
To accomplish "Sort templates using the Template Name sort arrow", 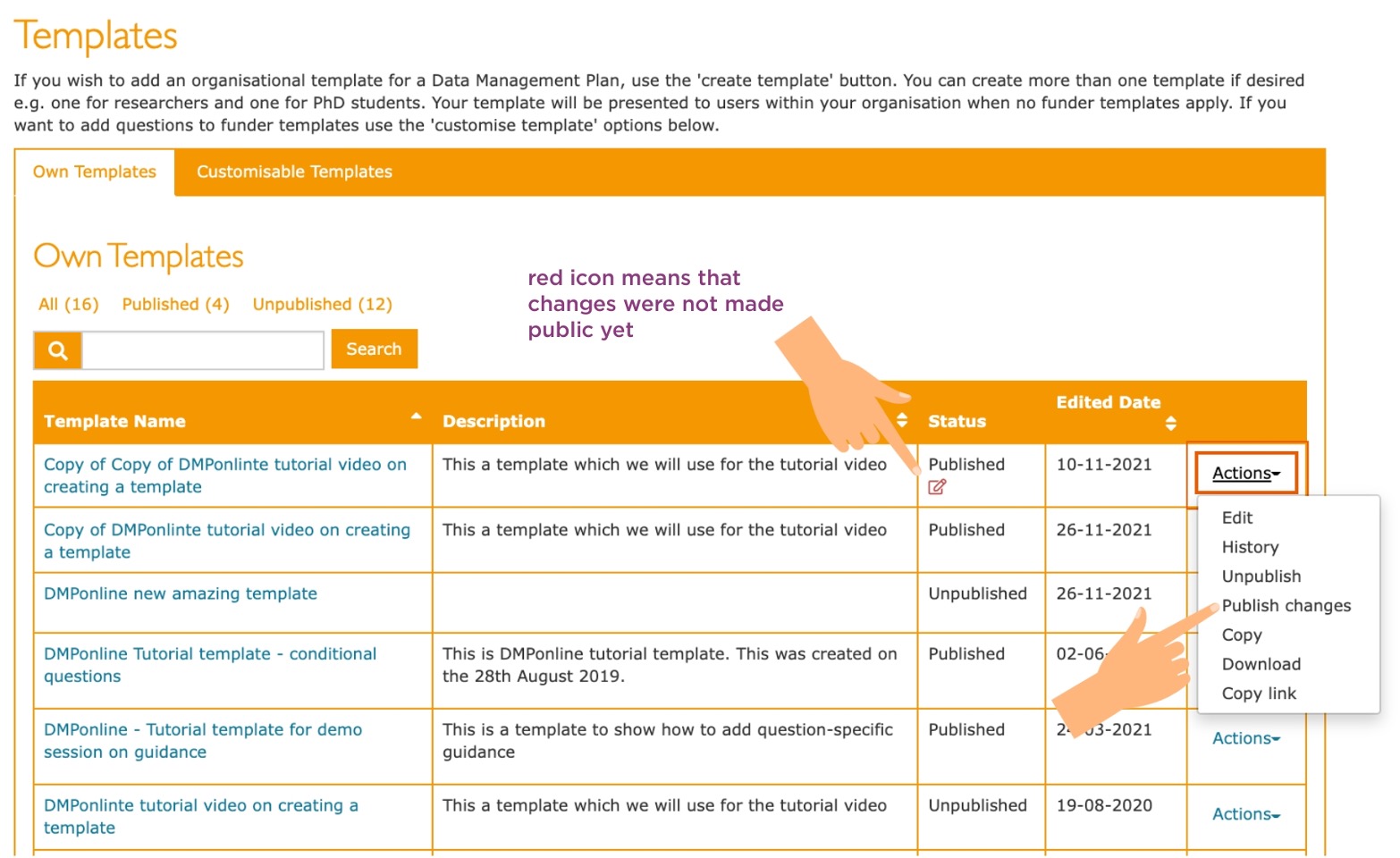I will [x=417, y=415].
